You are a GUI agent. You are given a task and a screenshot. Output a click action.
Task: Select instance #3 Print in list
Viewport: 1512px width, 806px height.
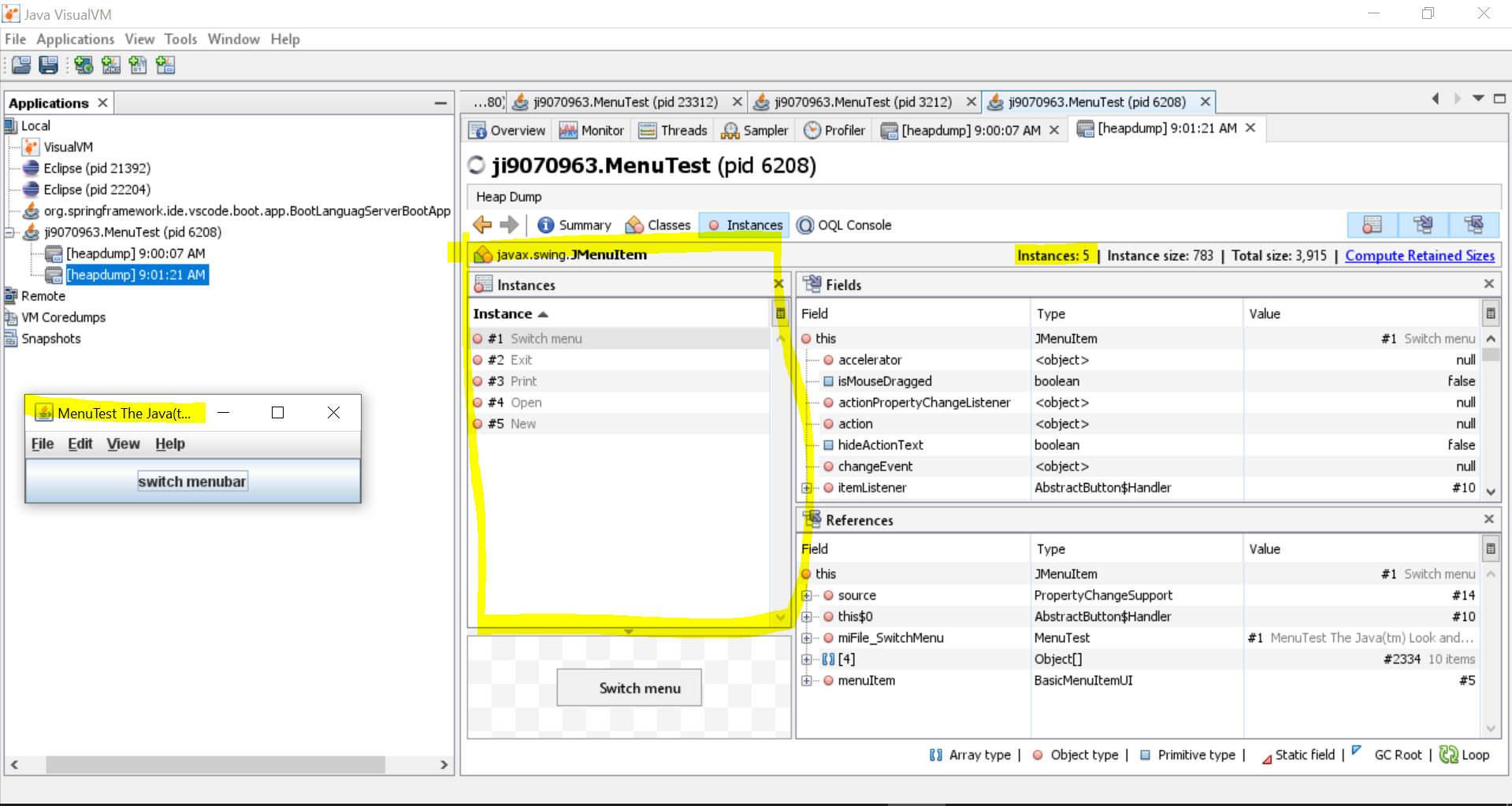coord(523,381)
